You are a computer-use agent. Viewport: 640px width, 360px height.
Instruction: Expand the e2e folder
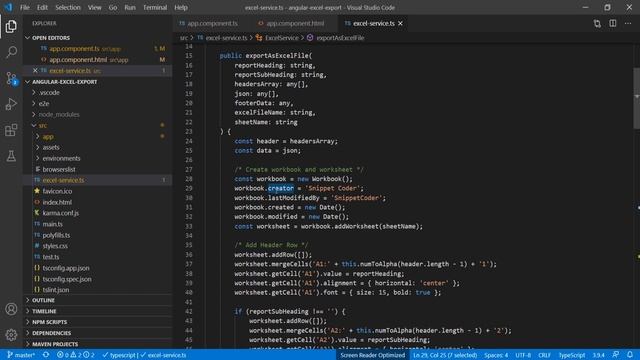44,104
